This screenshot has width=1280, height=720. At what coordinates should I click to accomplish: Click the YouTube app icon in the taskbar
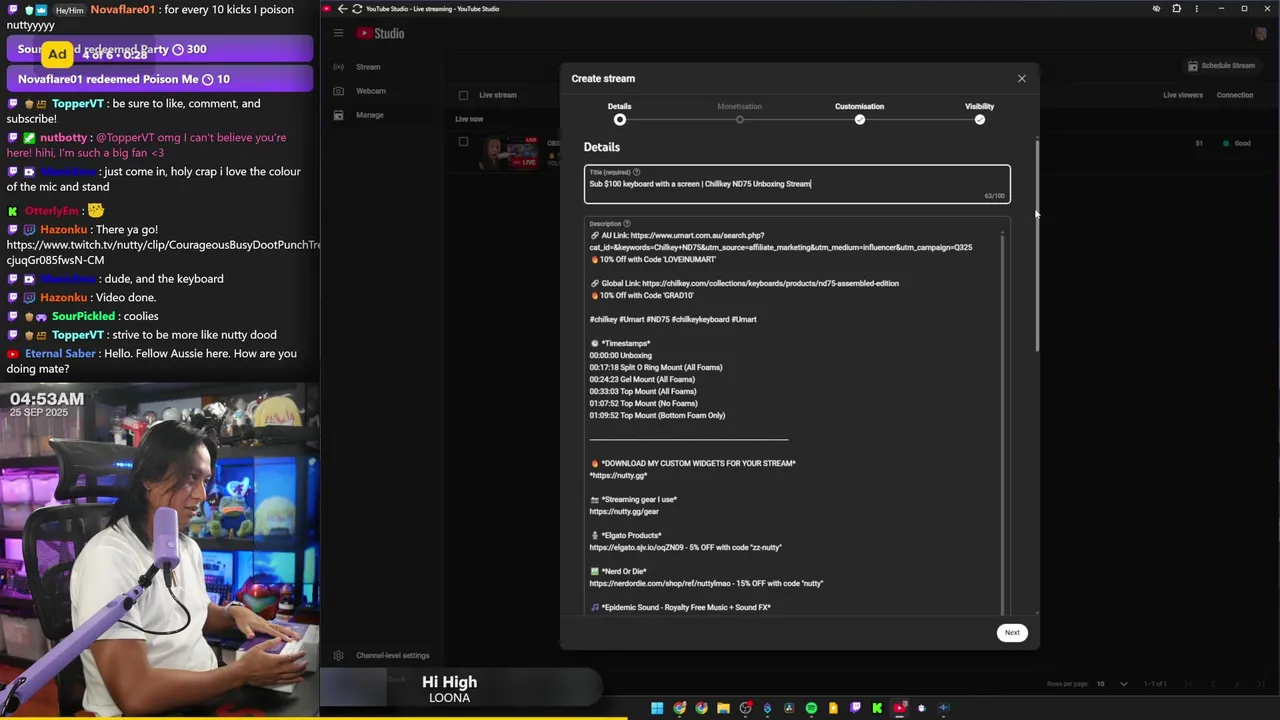click(x=899, y=708)
